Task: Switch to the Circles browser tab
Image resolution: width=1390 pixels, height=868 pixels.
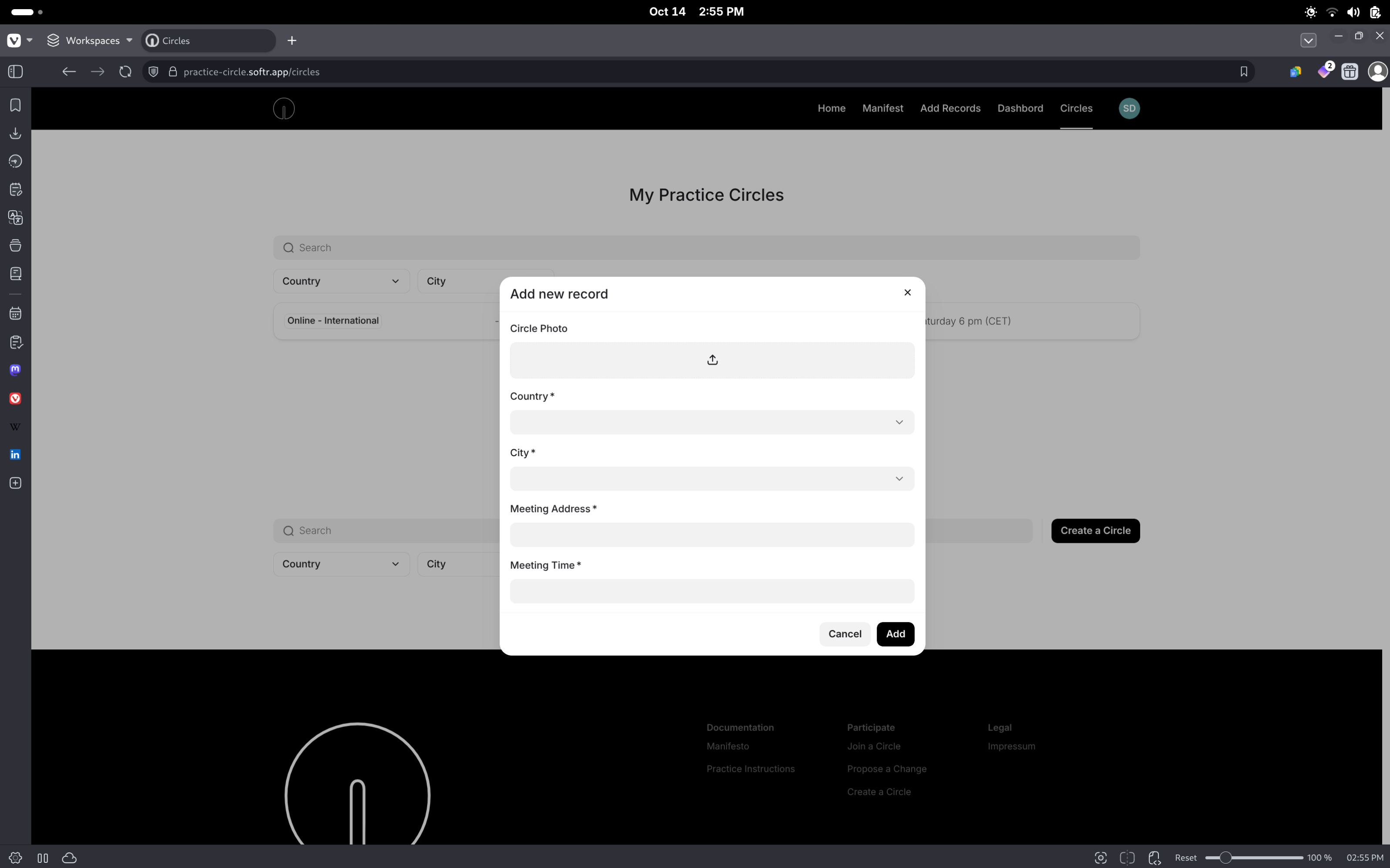Action: 208,41
